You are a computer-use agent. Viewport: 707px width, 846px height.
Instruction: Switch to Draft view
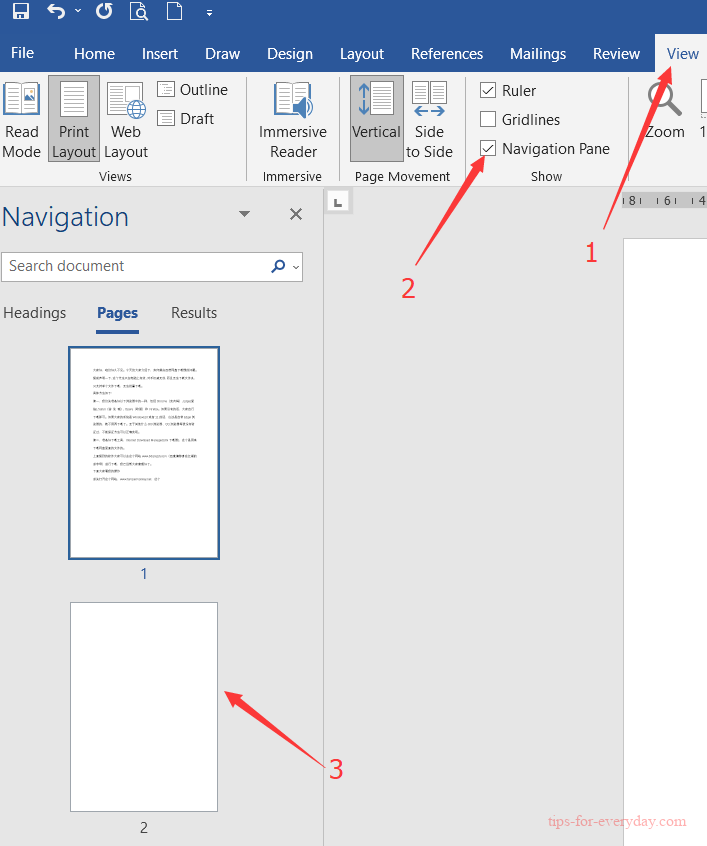click(186, 118)
